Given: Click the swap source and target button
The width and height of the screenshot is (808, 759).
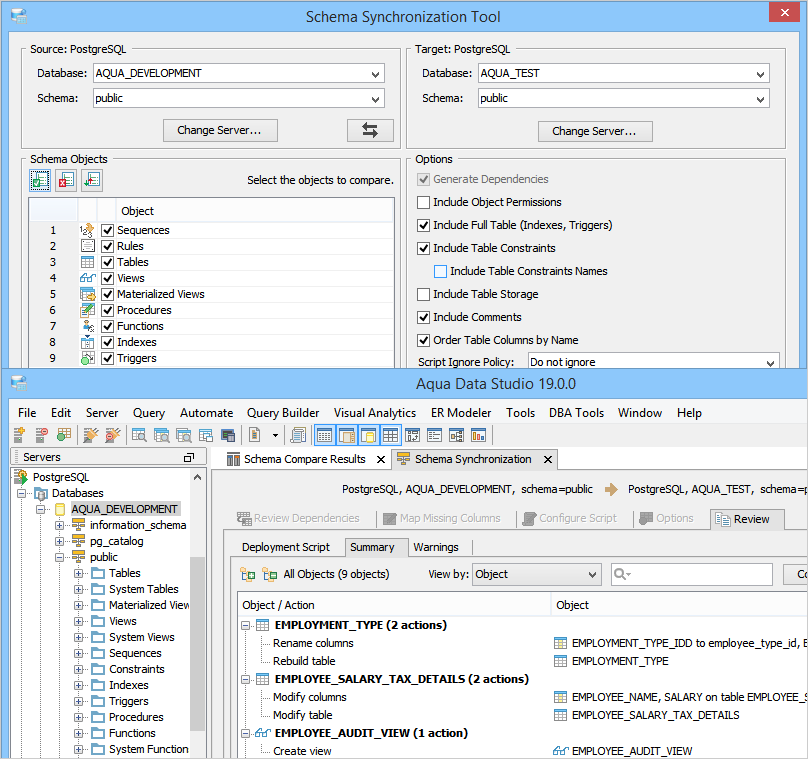Looking at the screenshot, I should click(x=370, y=130).
